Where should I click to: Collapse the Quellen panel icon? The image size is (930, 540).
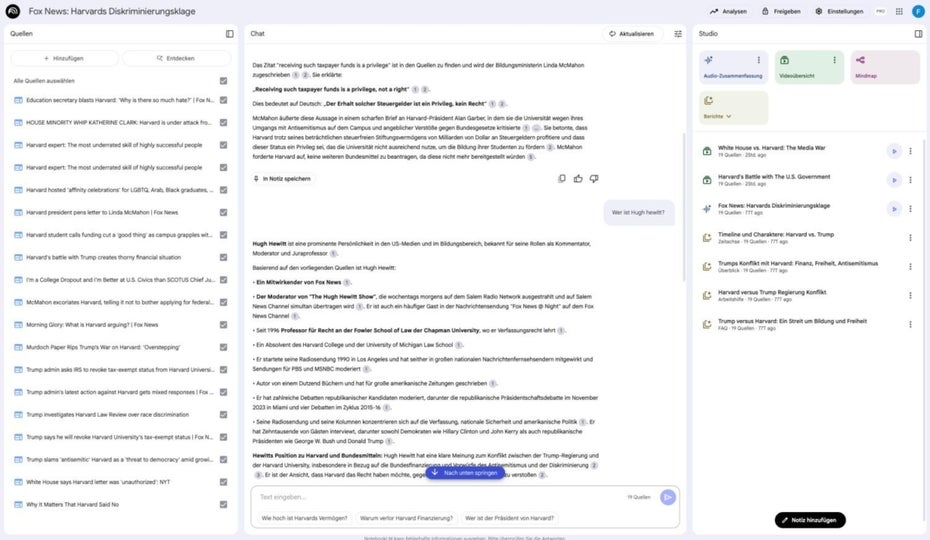pos(230,34)
